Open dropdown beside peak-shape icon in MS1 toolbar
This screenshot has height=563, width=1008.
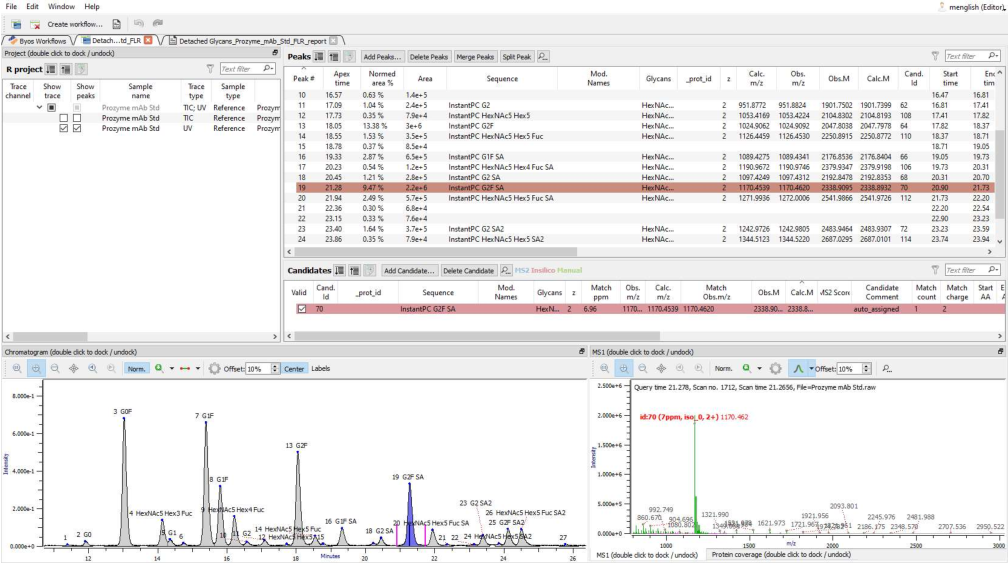click(811, 368)
